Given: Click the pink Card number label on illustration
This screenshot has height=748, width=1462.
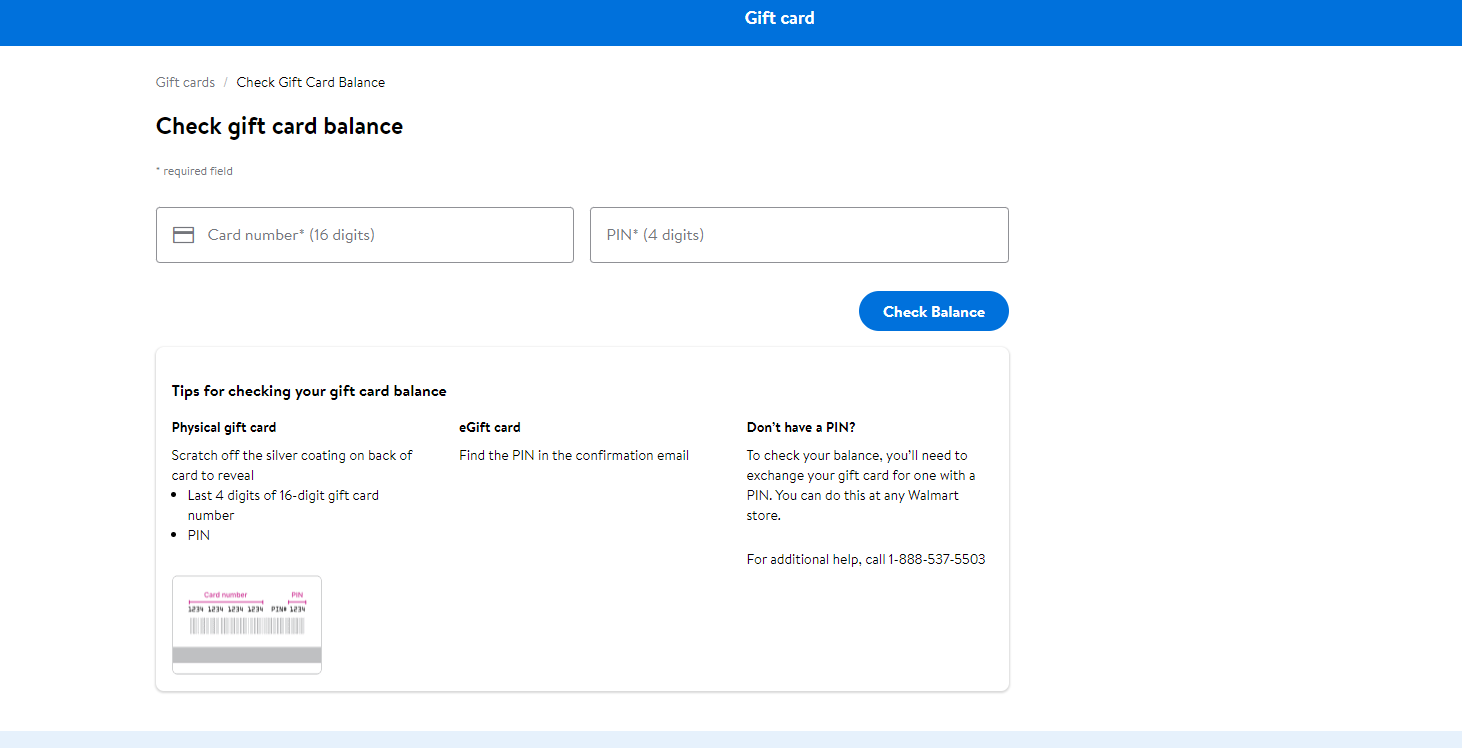Looking at the screenshot, I should pyautogui.click(x=225, y=595).
